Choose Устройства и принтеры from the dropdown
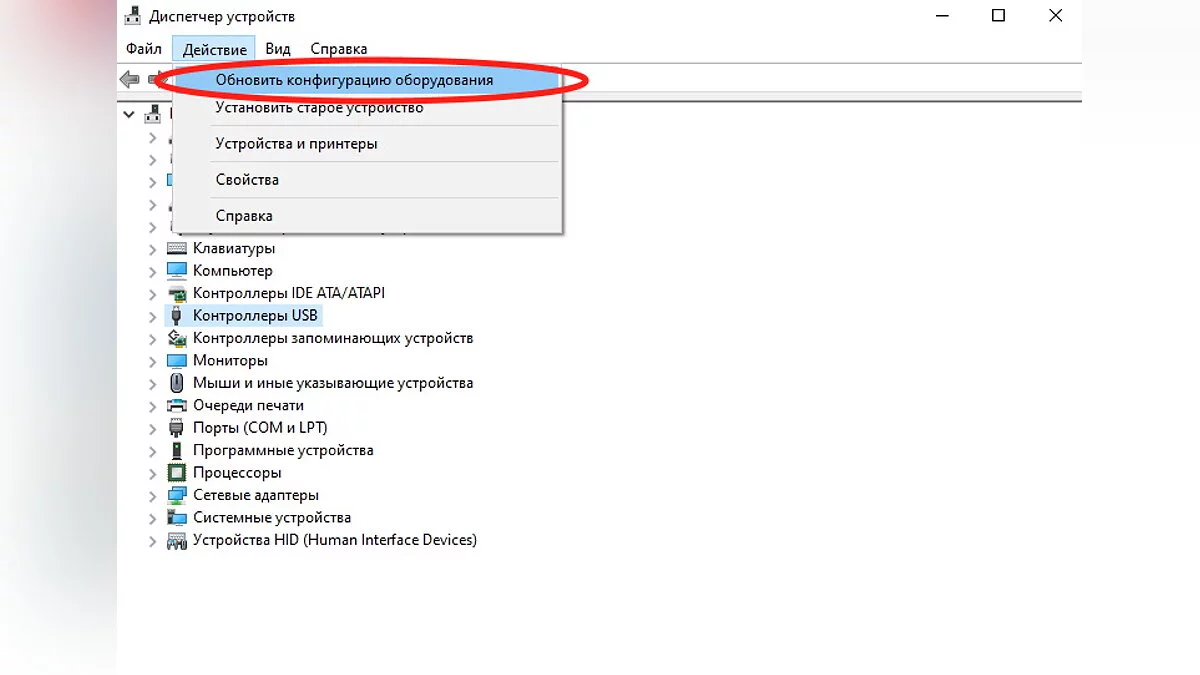This screenshot has width=1200, height=675. pos(368,143)
